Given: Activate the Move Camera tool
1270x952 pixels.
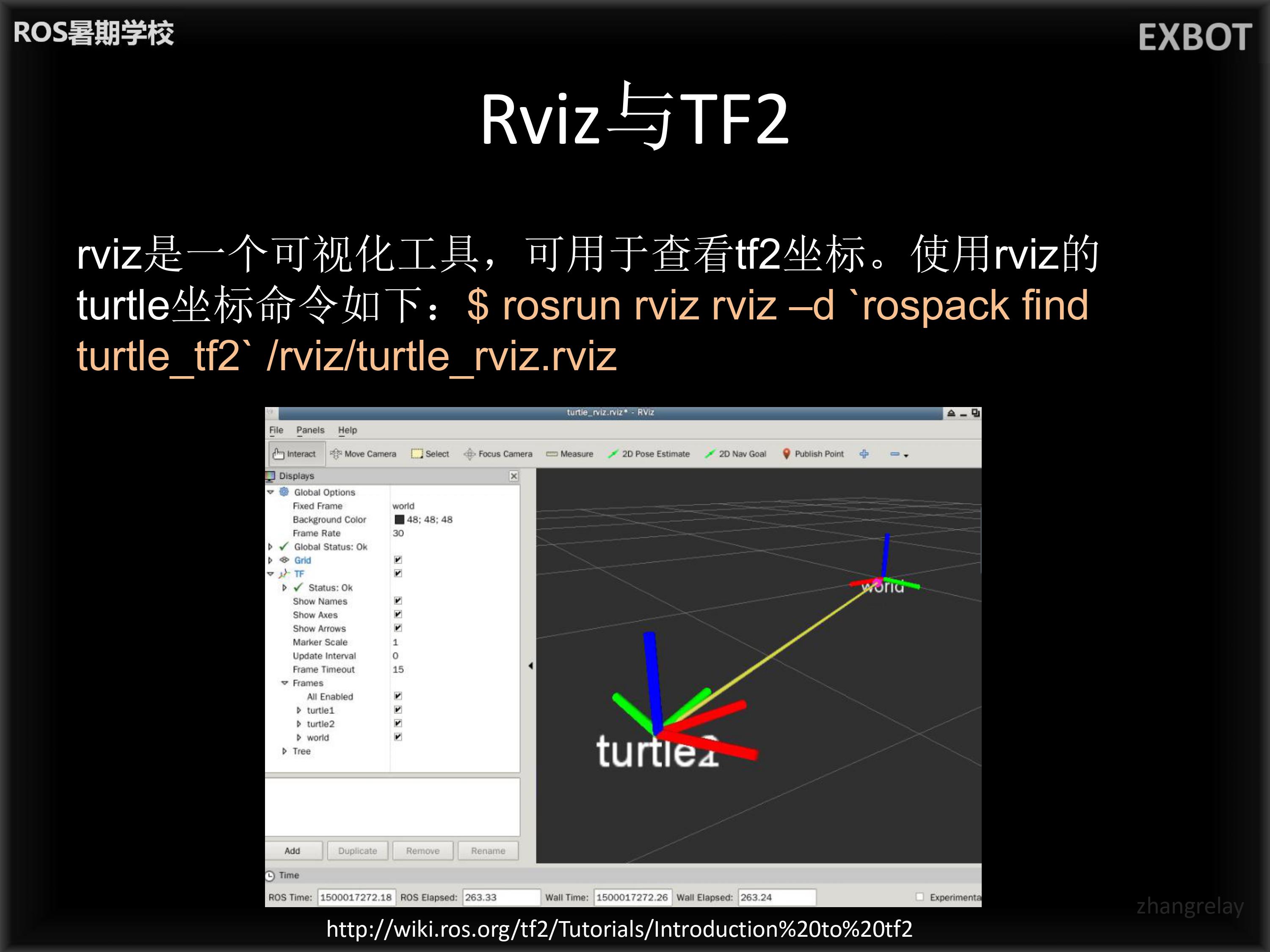Looking at the screenshot, I should click(x=363, y=454).
